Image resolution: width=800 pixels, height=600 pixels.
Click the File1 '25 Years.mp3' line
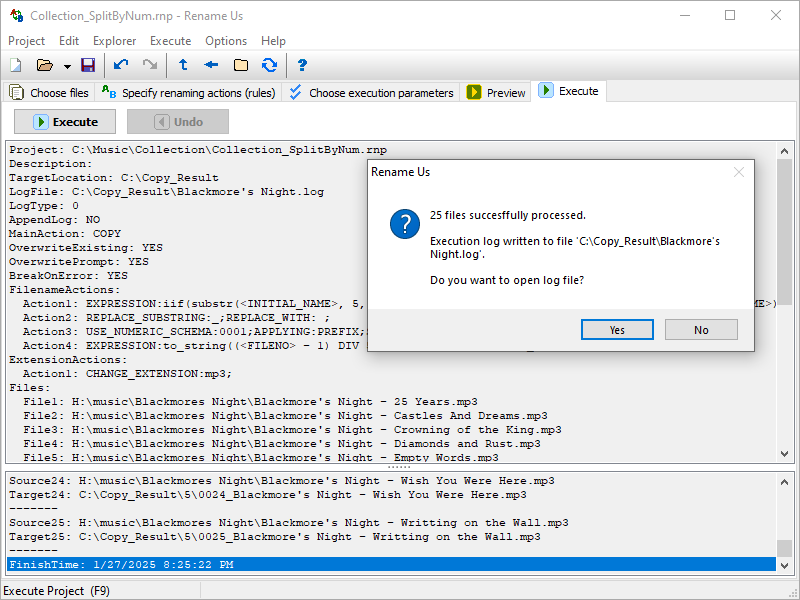tap(251, 402)
